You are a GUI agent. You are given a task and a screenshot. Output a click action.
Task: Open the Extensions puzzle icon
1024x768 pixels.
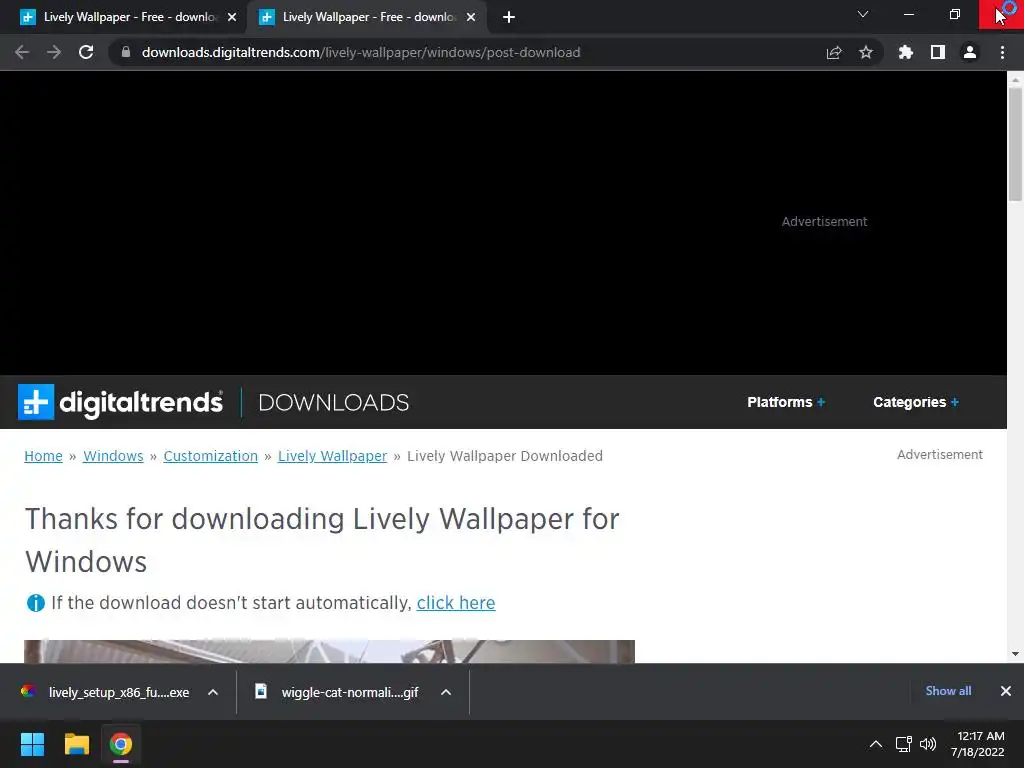pos(906,52)
